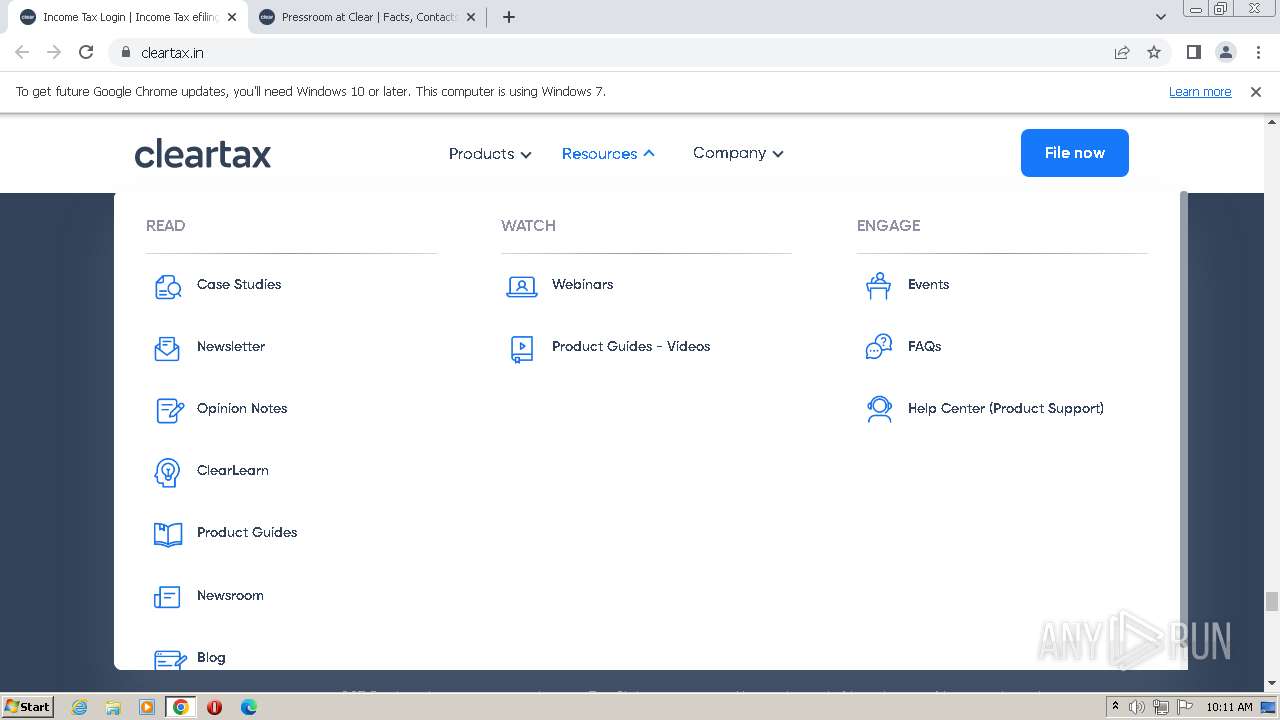1280x720 pixels.
Task: Open the Newsletter link
Action: [231, 346]
